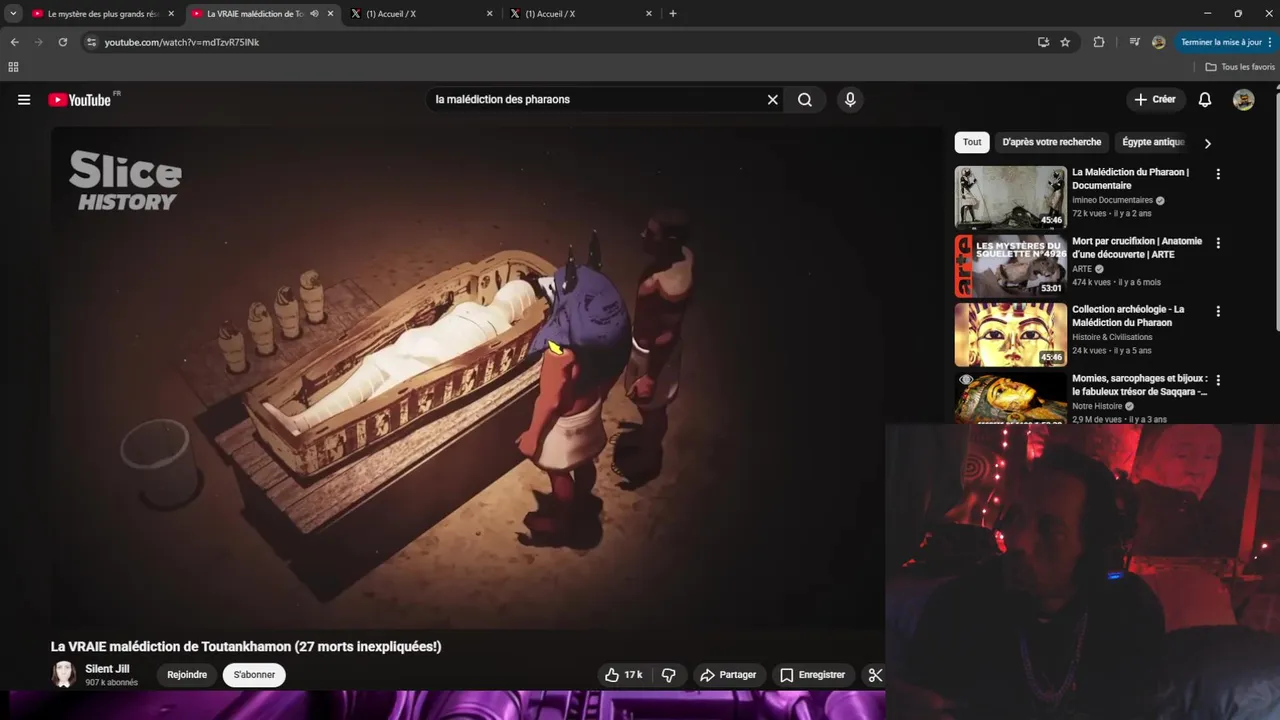
Task: Close the 'Le mystère des plus grands' tab
Action: (x=171, y=14)
